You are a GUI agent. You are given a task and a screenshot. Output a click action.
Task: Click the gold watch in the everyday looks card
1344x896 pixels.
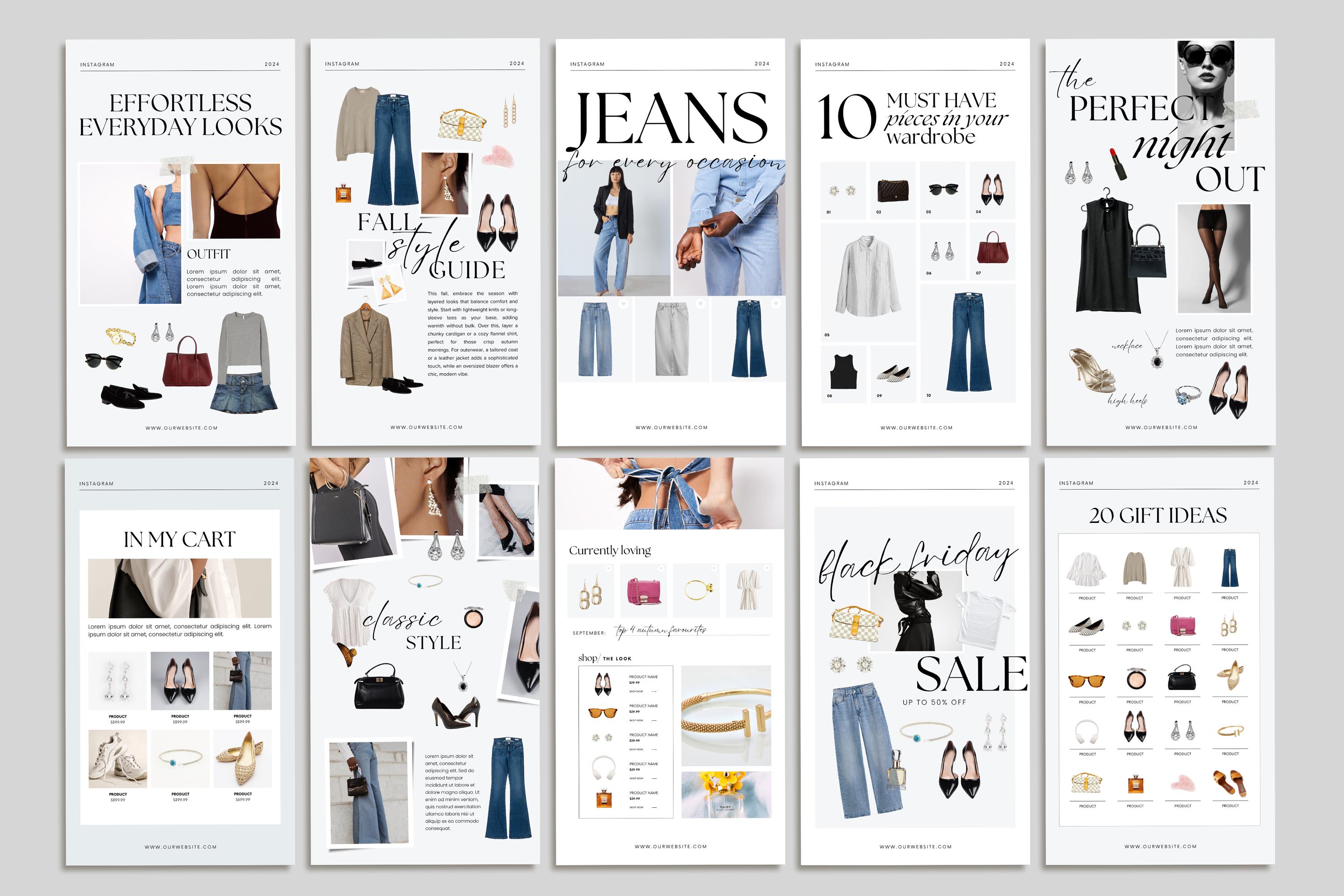[x=121, y=336]
